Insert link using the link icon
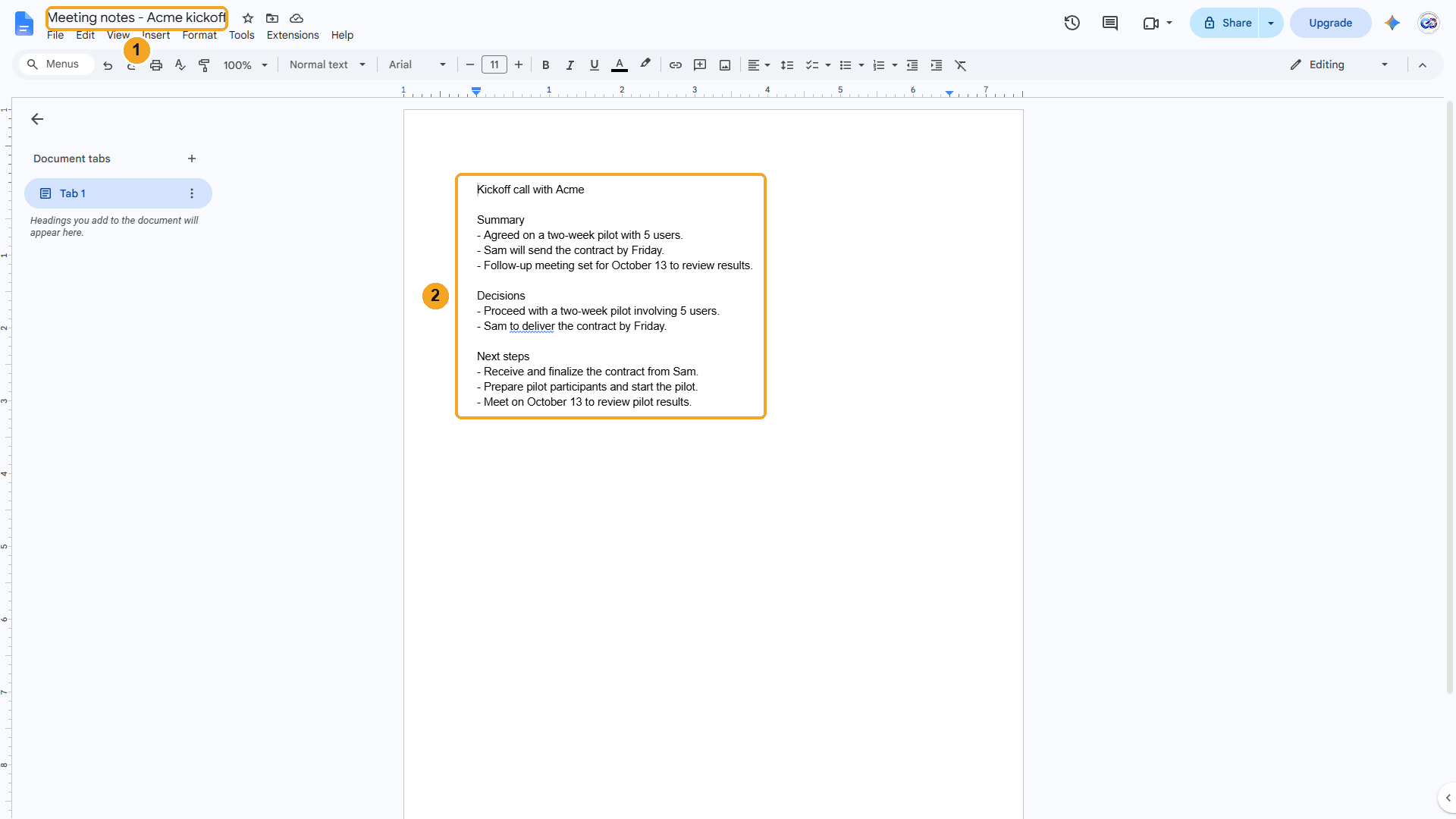Viewport: 1456px width, 819px height. 676,65
